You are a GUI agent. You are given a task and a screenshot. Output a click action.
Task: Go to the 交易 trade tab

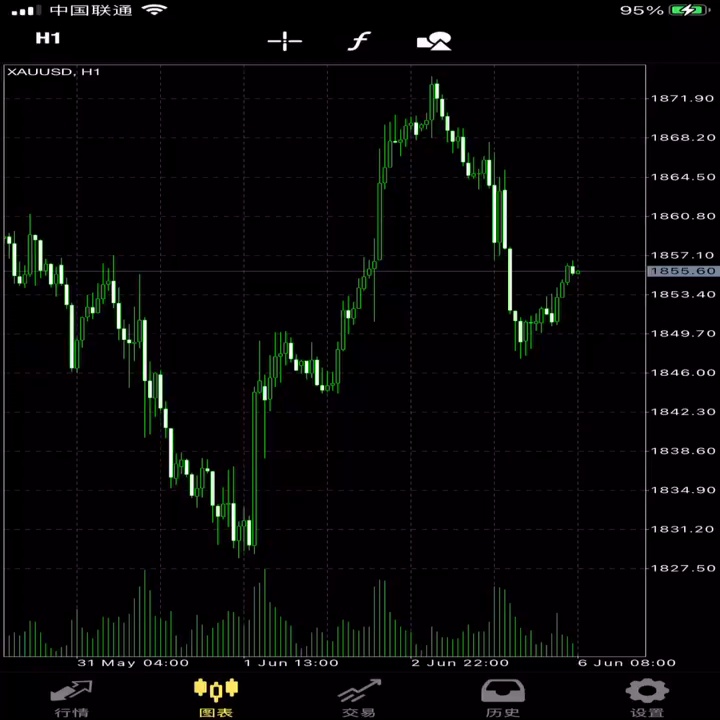click(x=359, y=698)
